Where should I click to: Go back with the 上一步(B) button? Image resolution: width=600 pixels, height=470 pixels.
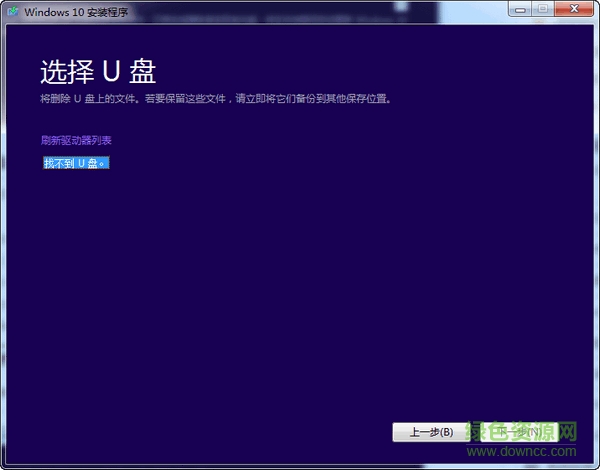pos(431,432)
